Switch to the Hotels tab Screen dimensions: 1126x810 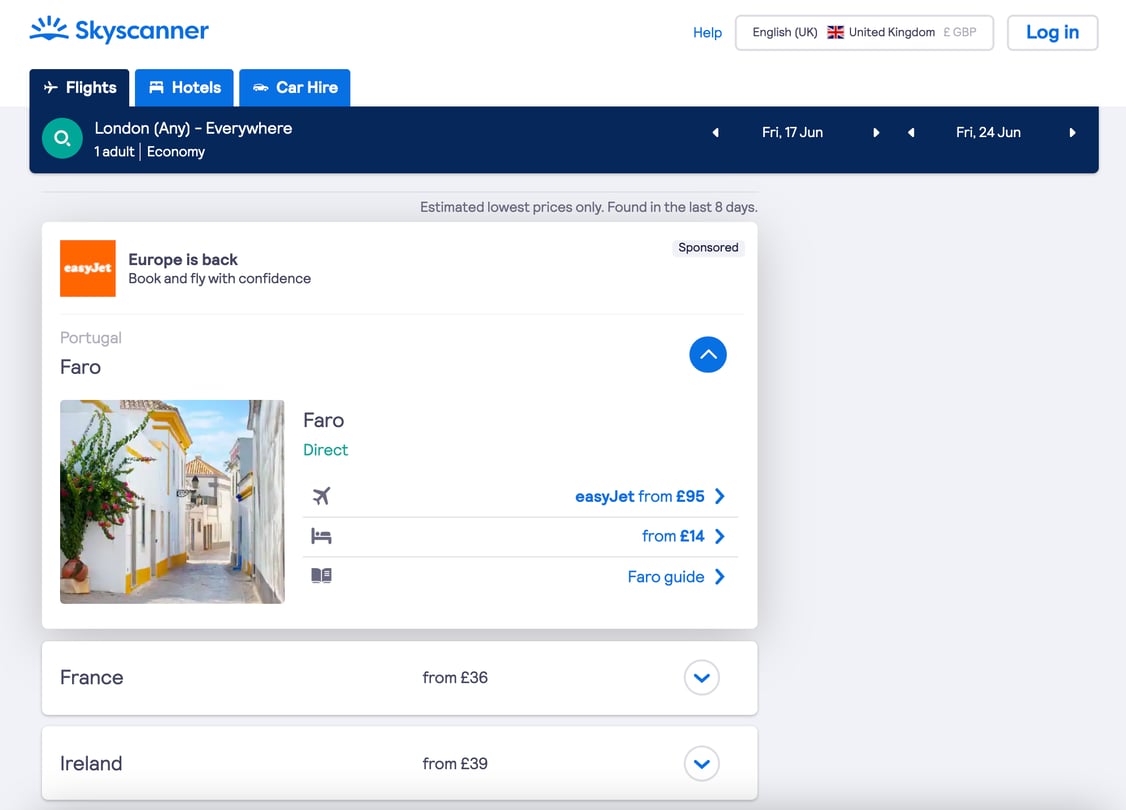click(x=184, y=88)
